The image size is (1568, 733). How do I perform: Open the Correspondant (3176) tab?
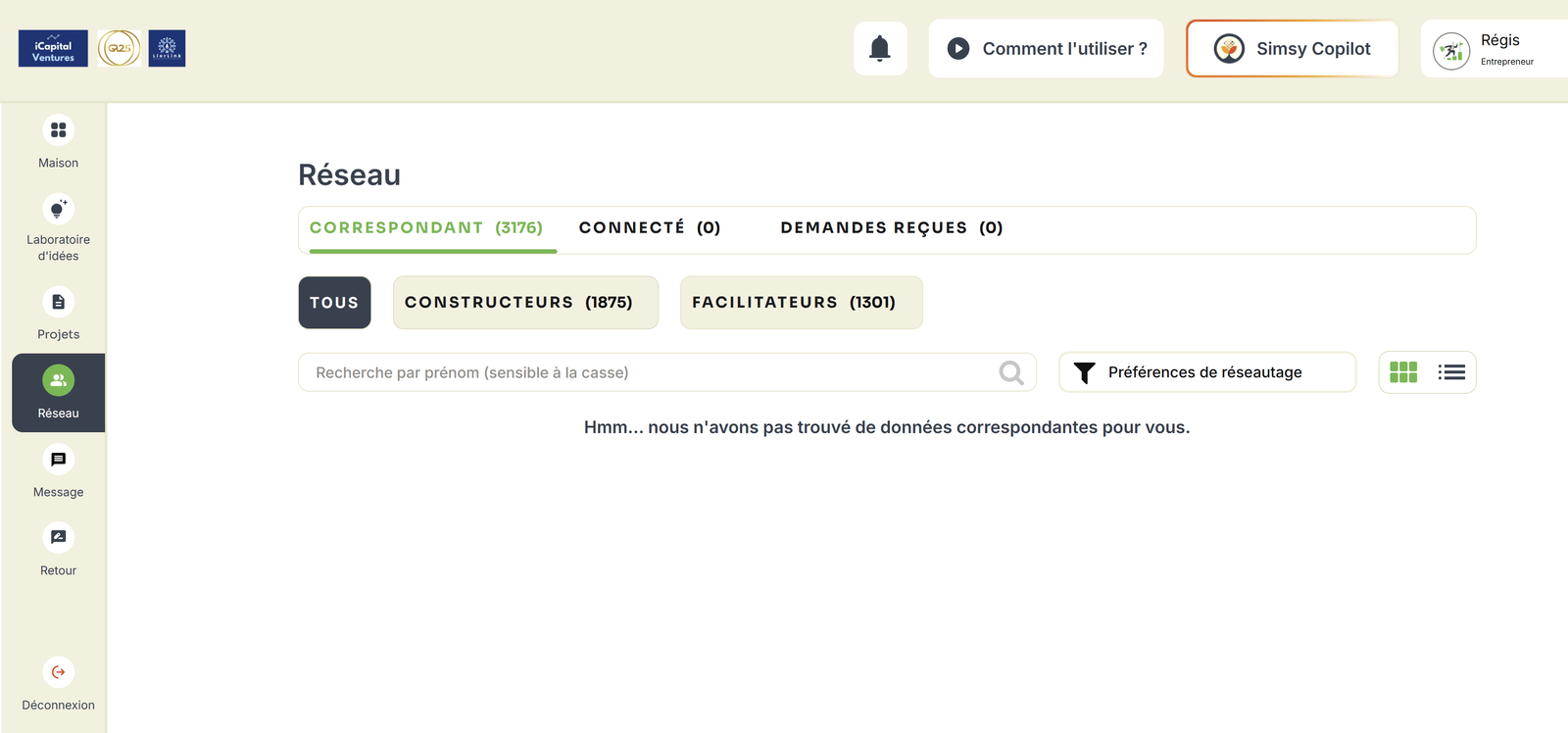click(x=426, y=228)
